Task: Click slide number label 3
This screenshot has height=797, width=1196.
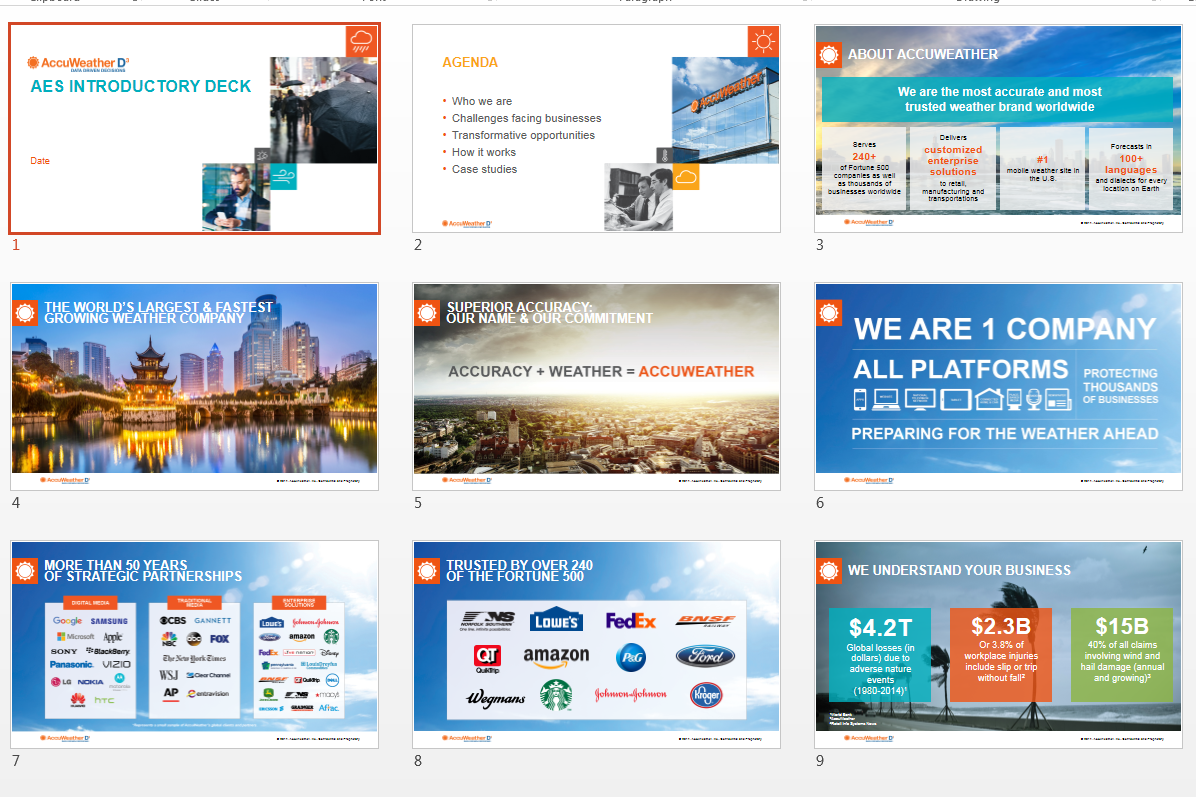Action: 820,245
